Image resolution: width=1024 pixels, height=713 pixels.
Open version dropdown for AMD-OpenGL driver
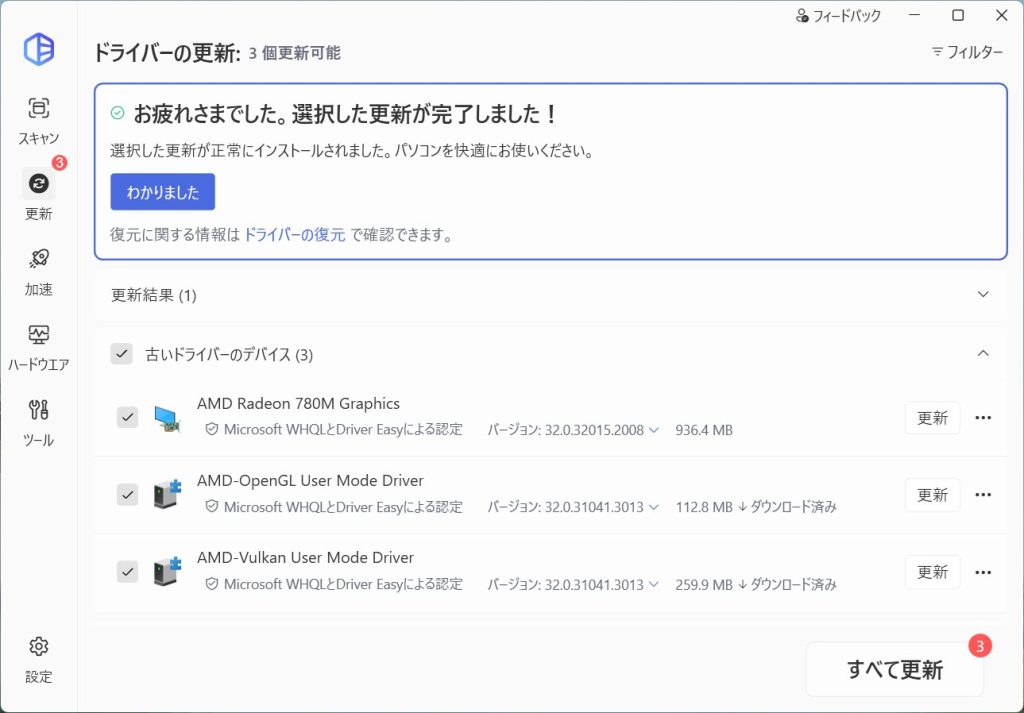(654, 507)
